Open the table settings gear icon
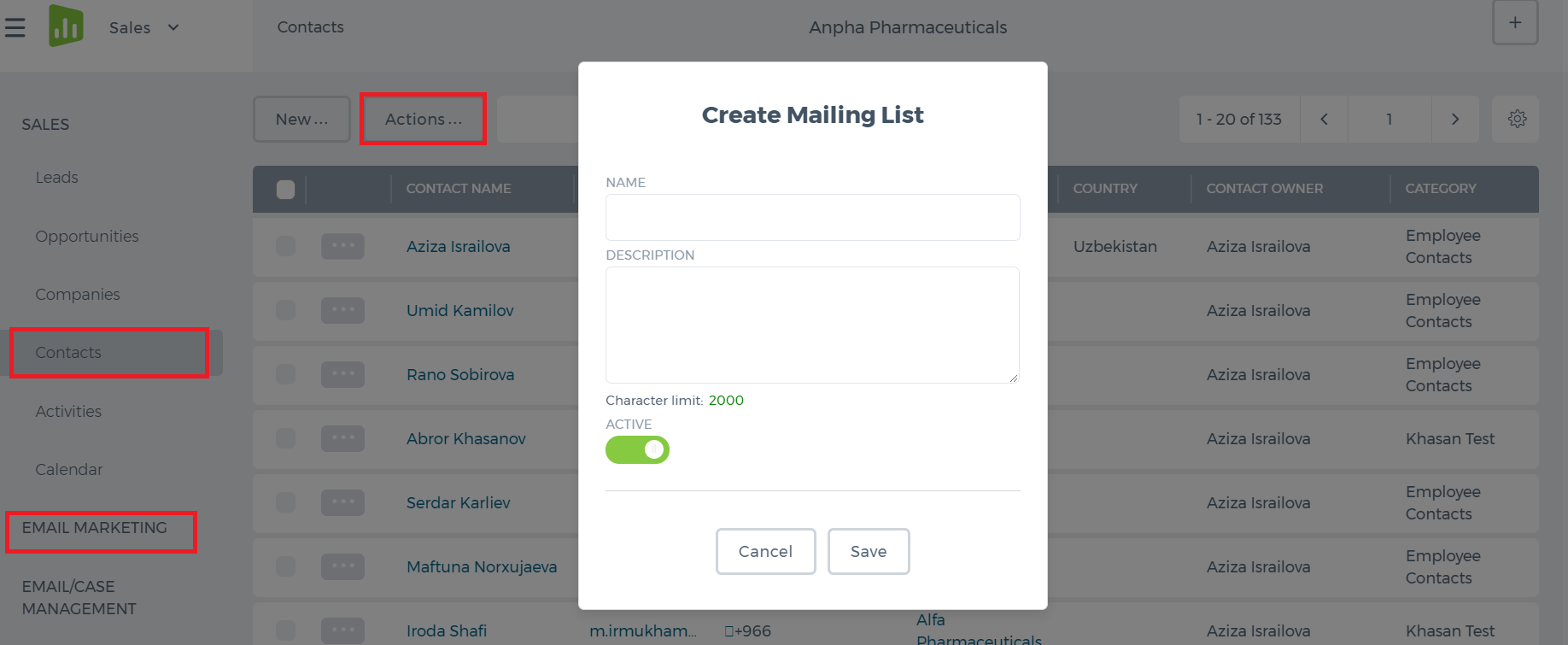1568x645 pixels. (1517, 119)
